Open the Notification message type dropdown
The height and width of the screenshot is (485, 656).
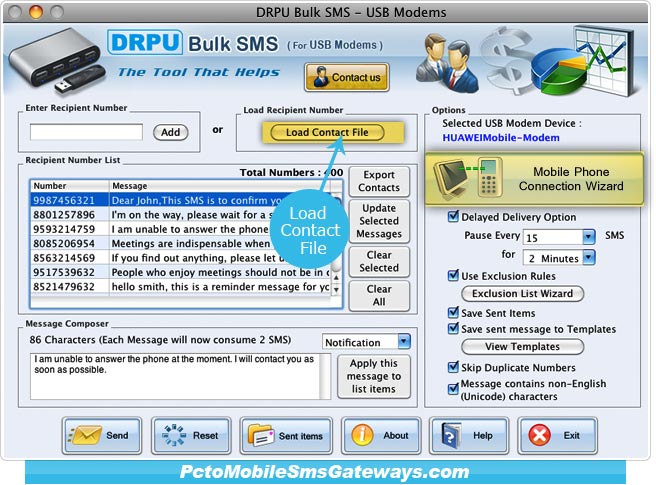pos(404,341)
